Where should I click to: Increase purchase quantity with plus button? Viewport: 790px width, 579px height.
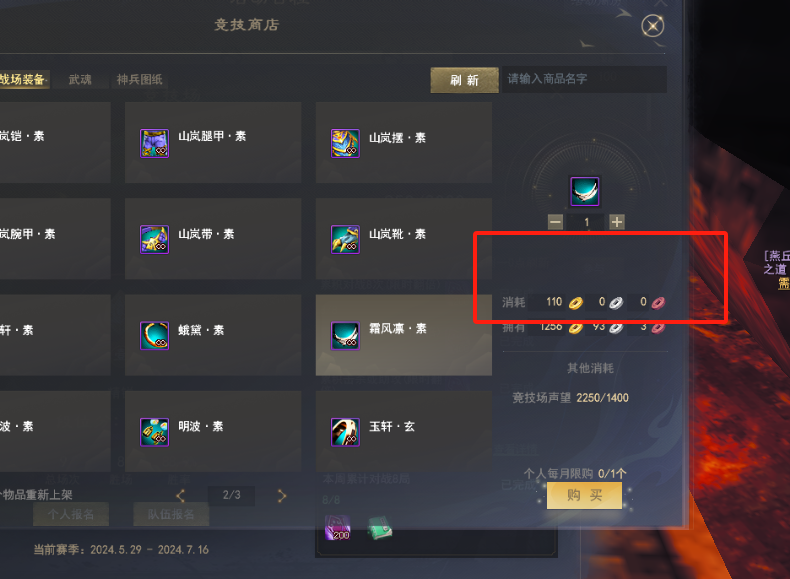point(617,222)
